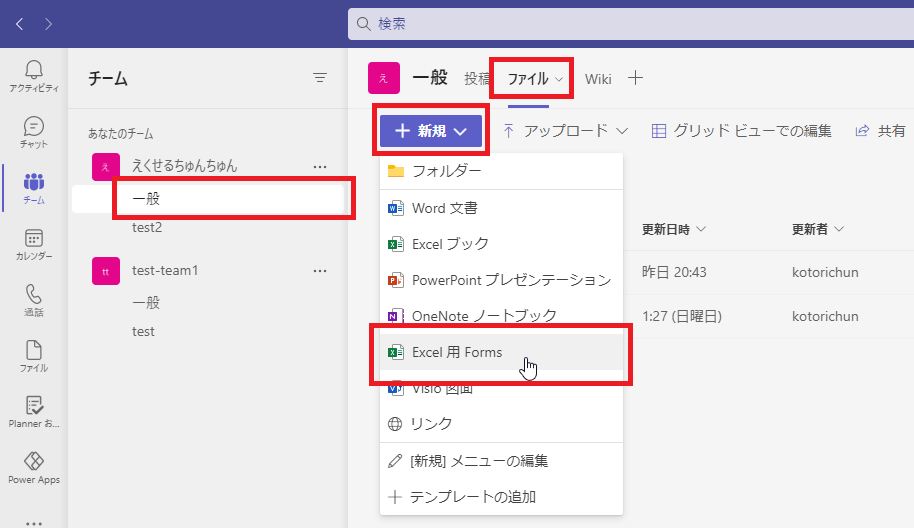This screenshot has width=914, height=528.
Task: Click the test-team1 team avatar
Action: [106, 271]
